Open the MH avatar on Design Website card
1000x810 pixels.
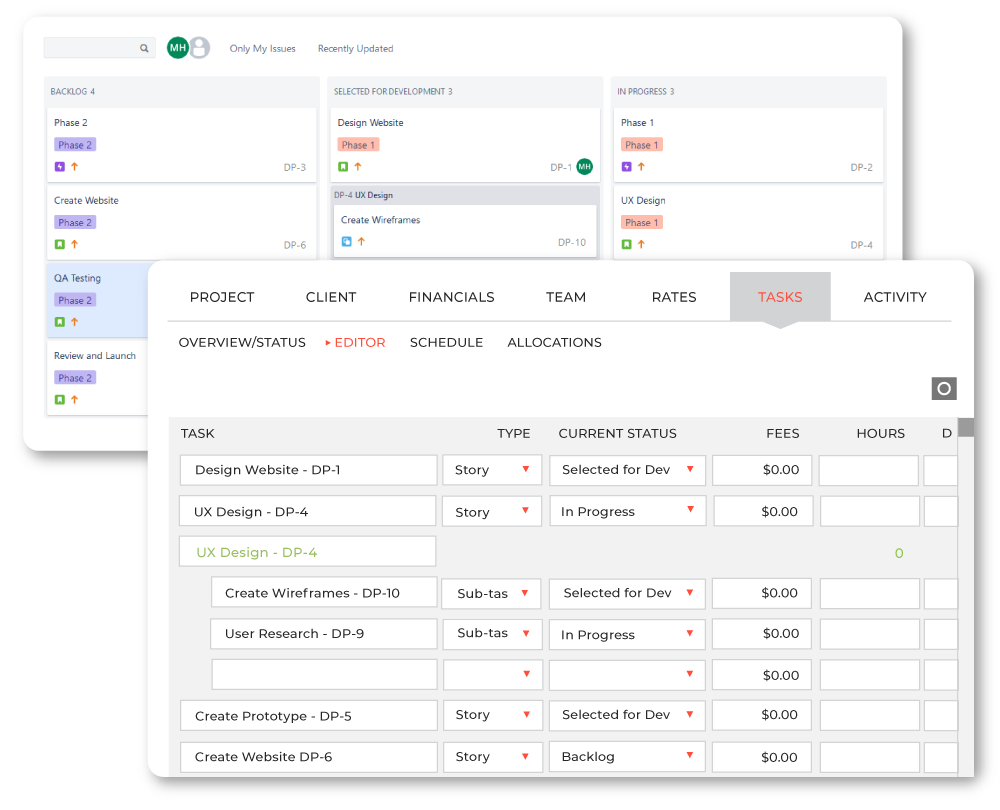(583, 167)
